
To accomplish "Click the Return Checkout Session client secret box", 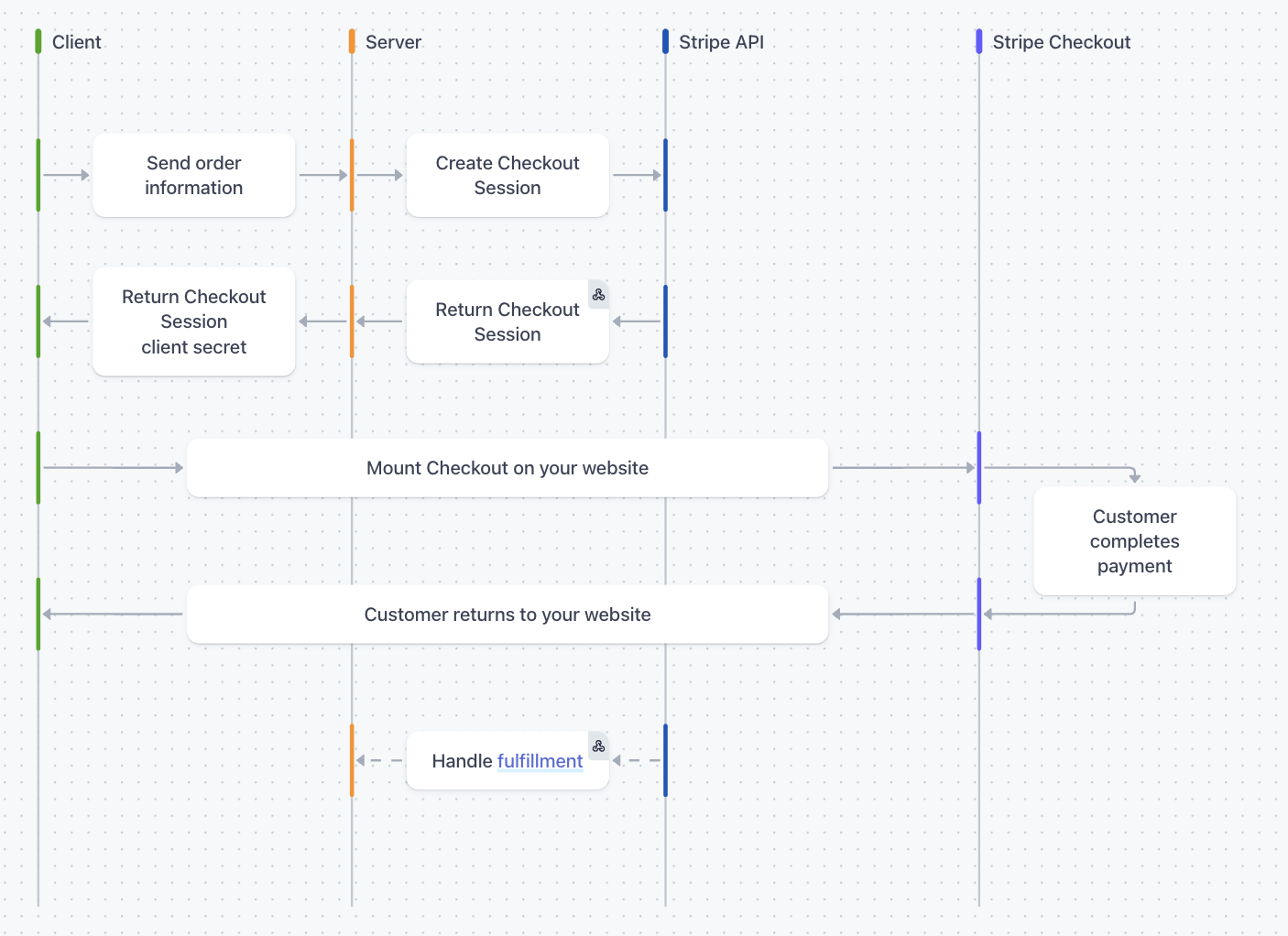I will point(194,321).
